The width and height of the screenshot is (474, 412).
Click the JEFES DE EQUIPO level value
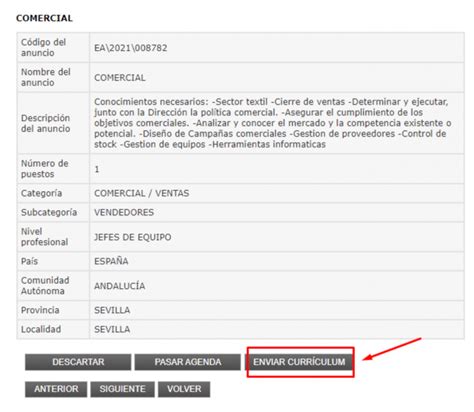click(x=133, y=237)
